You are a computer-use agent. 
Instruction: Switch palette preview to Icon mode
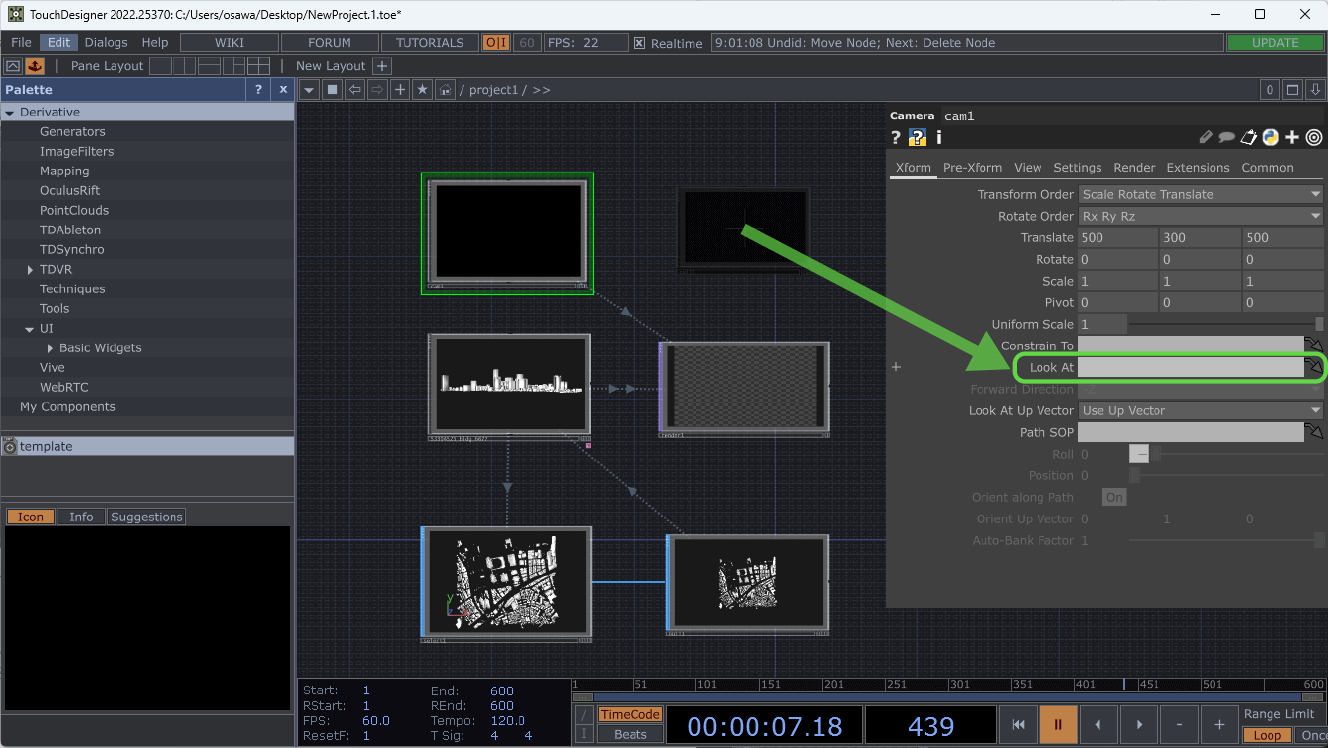pyautogui.click(x=31, y=517)
